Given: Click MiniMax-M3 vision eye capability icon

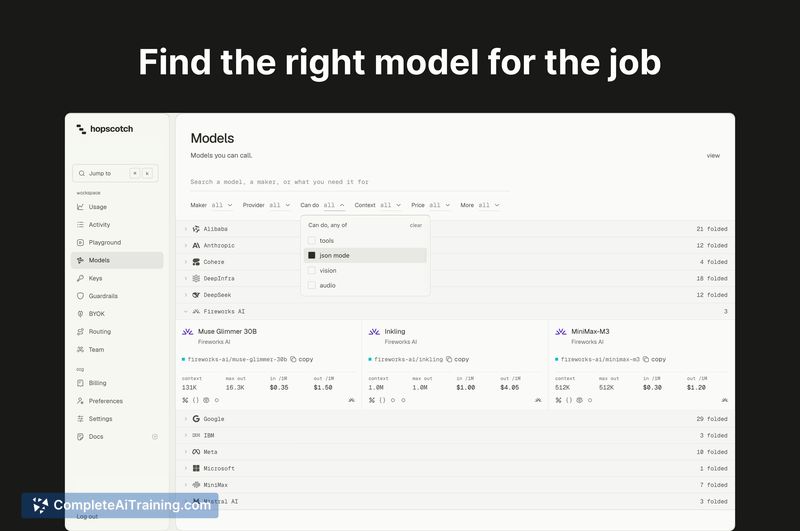Looking at the screenshot, I should tap(580, 400).
